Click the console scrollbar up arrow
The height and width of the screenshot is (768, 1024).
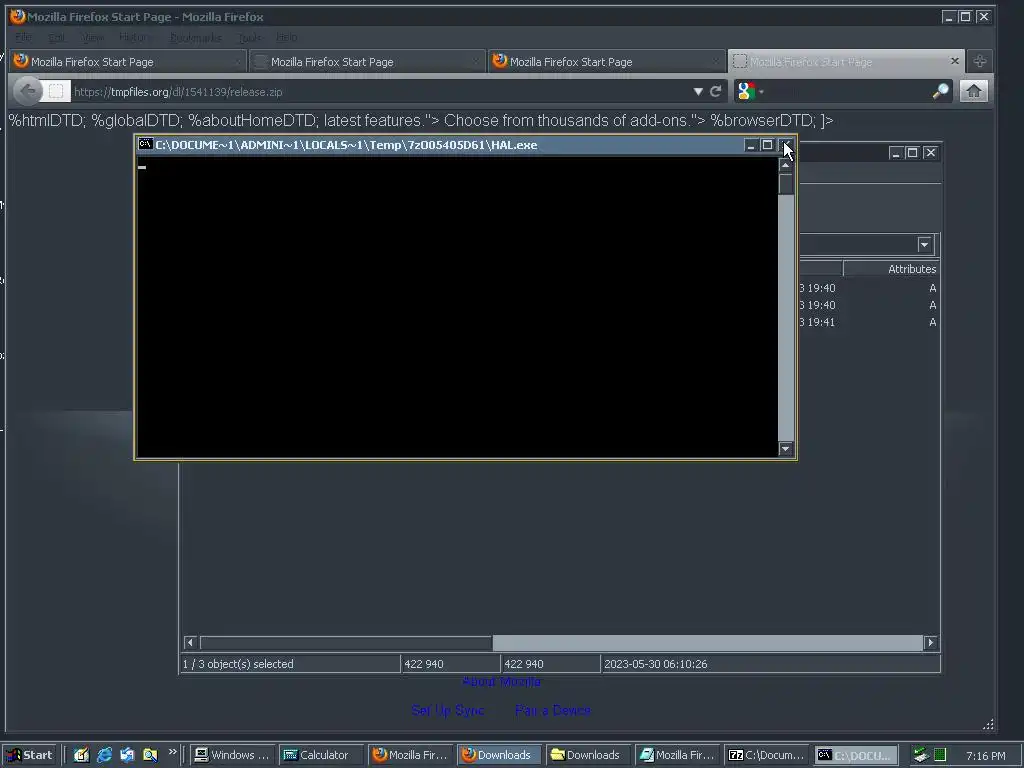(x=786, y=165)
